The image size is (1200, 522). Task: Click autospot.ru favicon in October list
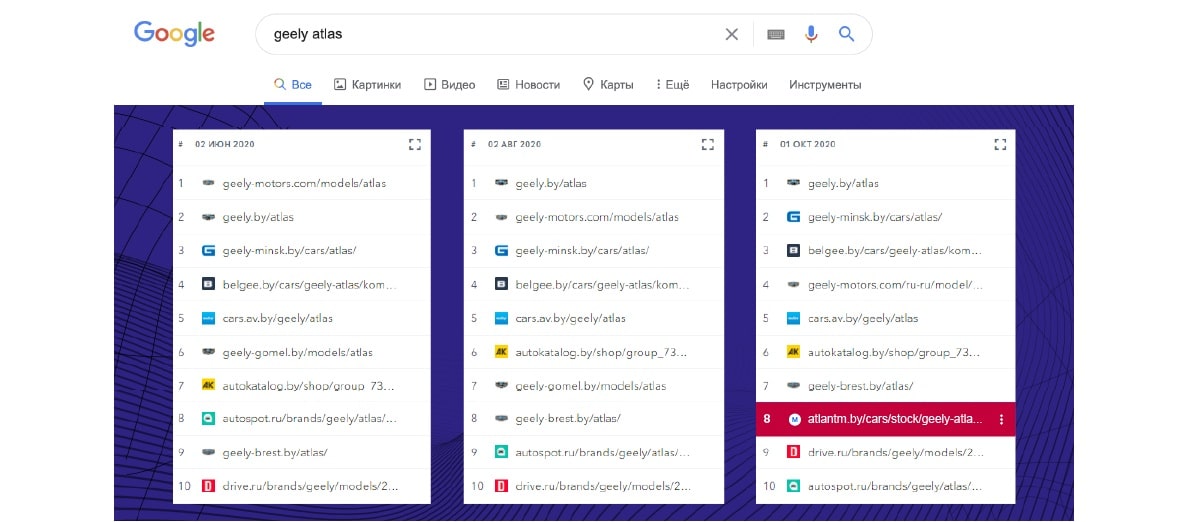(x=794, y=486)
